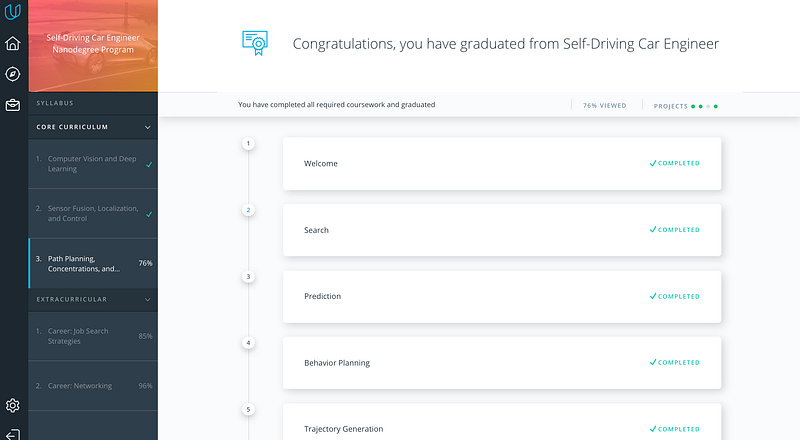This screenshot has height=440, width=800.
Task: Collapse the Extracurricular section chevron
Action: click(x=148, y=299)
